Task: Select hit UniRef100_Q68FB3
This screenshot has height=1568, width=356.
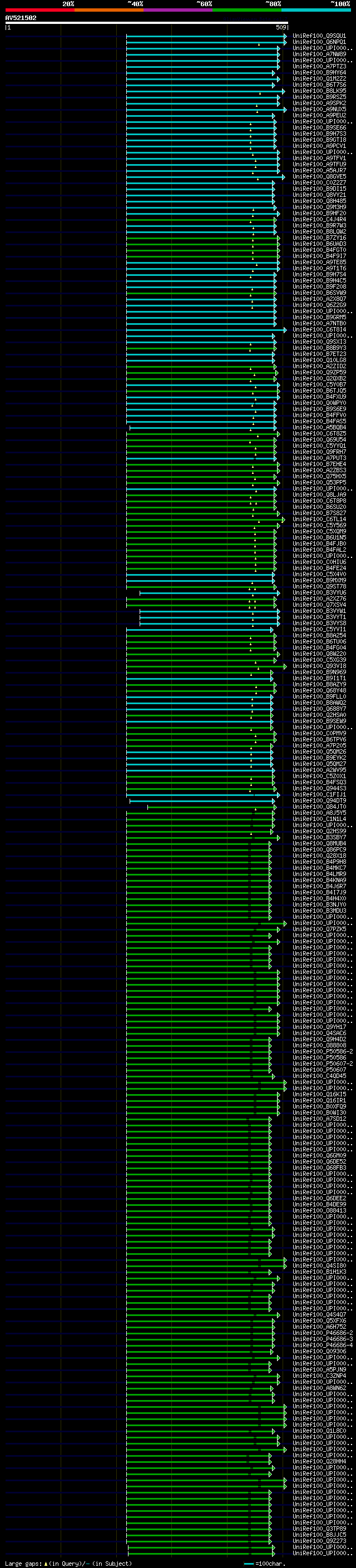Action: click(319, 1168)
